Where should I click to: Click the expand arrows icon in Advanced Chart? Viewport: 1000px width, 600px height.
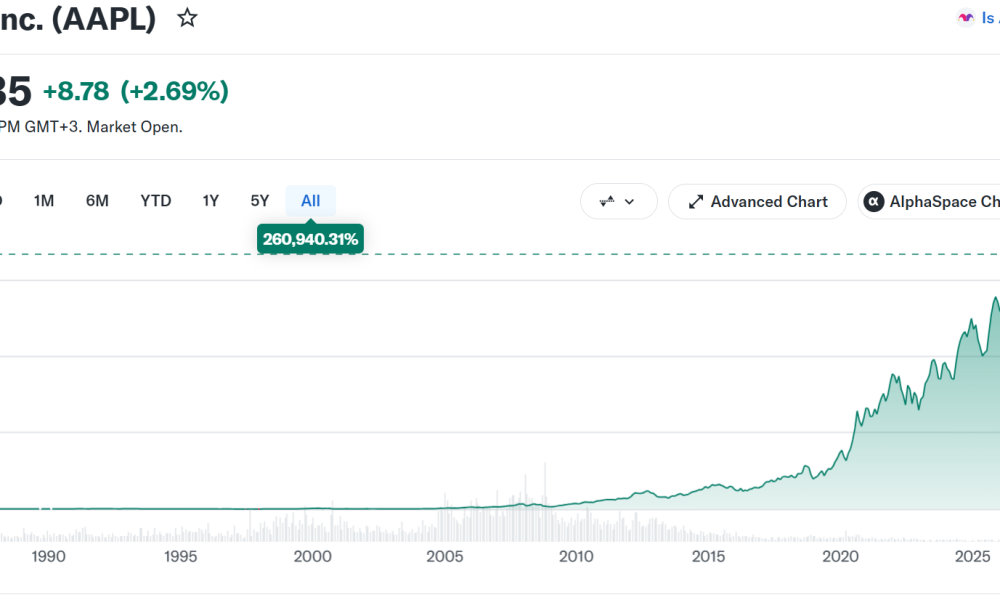[x=696, y=202]
